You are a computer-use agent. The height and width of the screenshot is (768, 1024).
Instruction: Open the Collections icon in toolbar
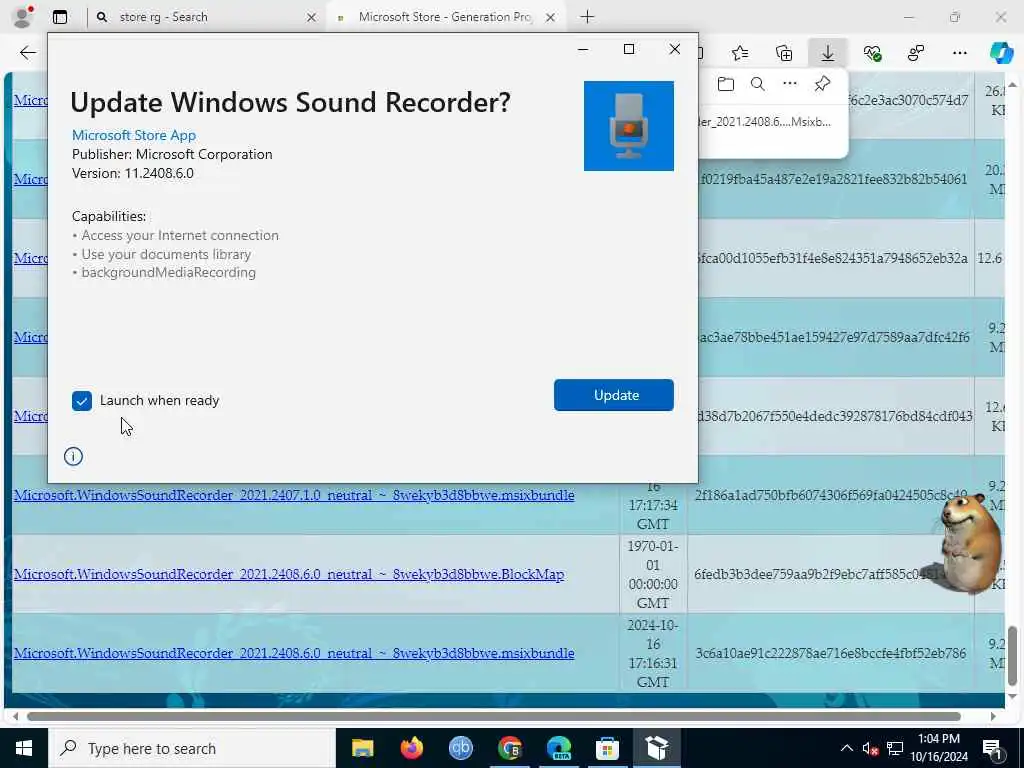(784, 53)
